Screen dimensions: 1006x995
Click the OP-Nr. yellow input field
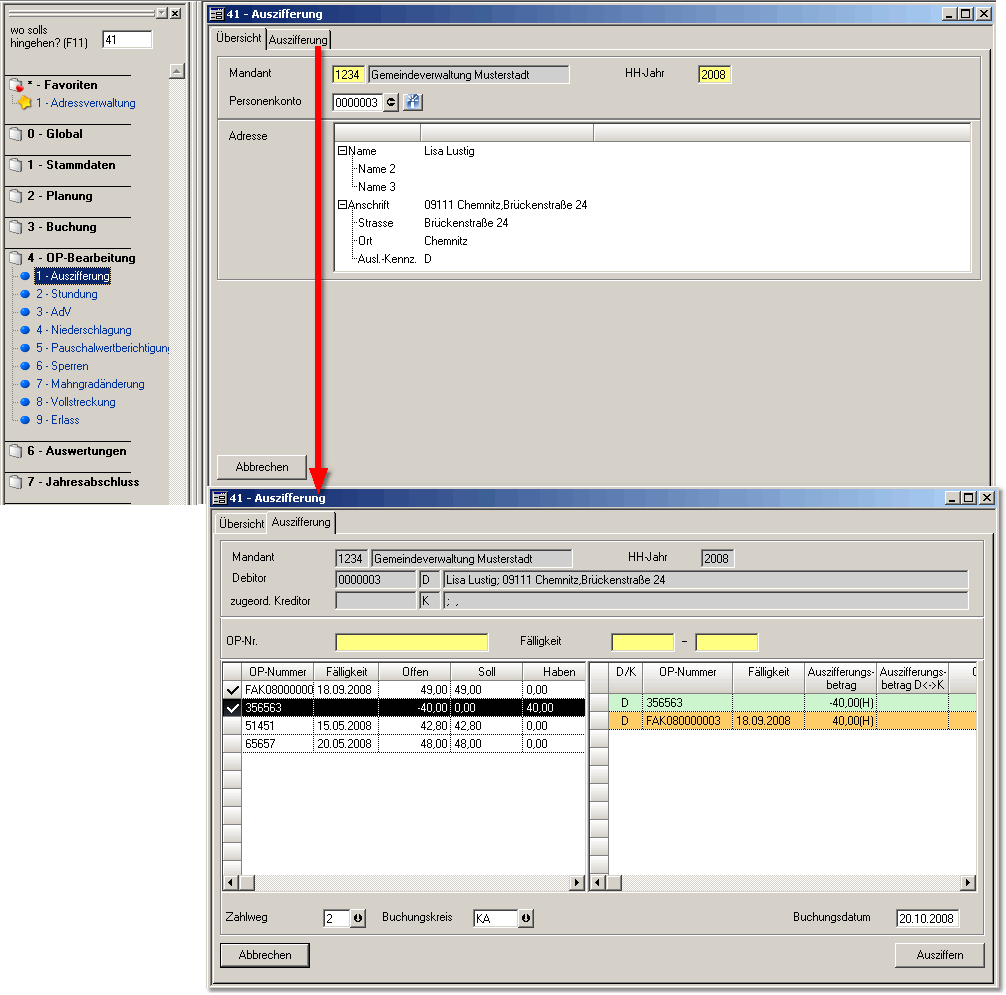coord(411,642)
